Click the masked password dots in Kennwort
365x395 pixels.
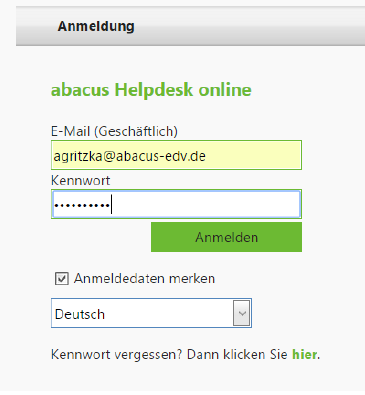[x=82, y=205]
